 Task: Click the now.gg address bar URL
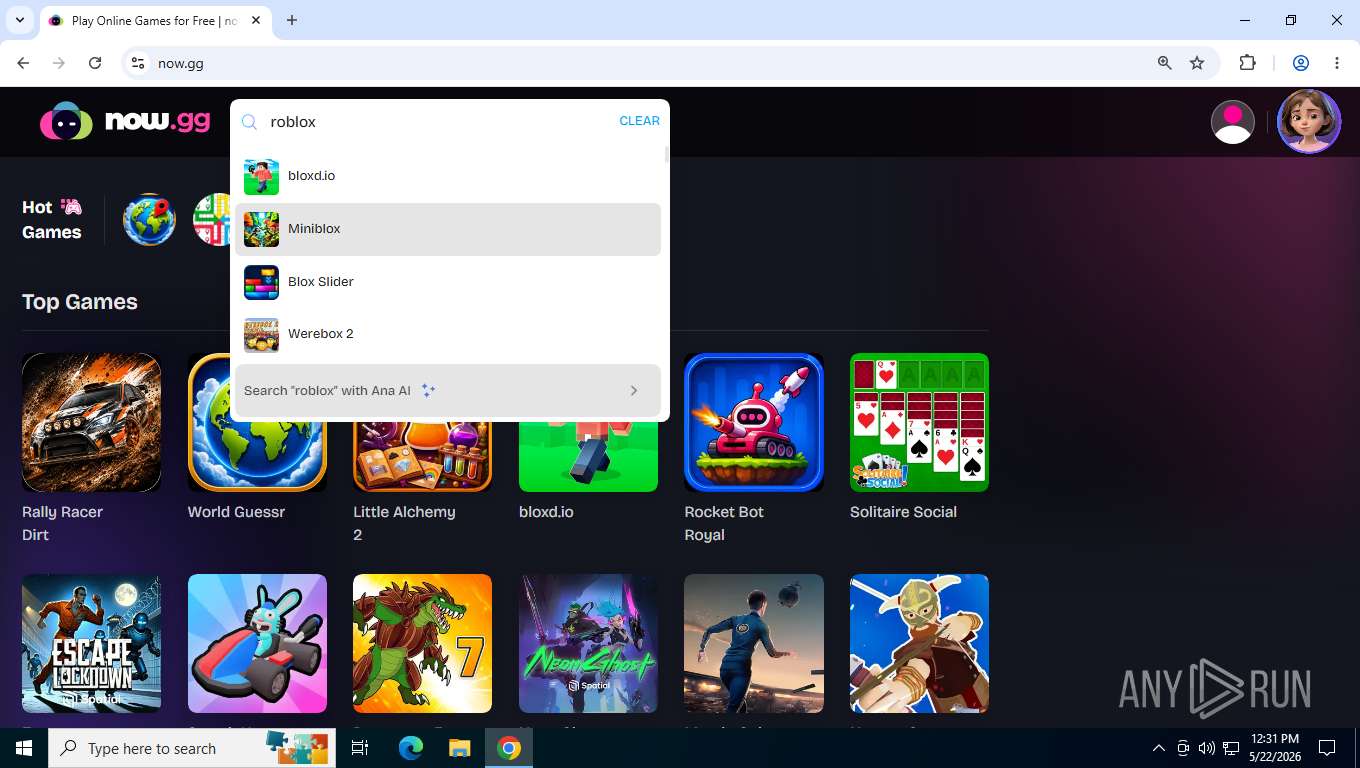181,63
